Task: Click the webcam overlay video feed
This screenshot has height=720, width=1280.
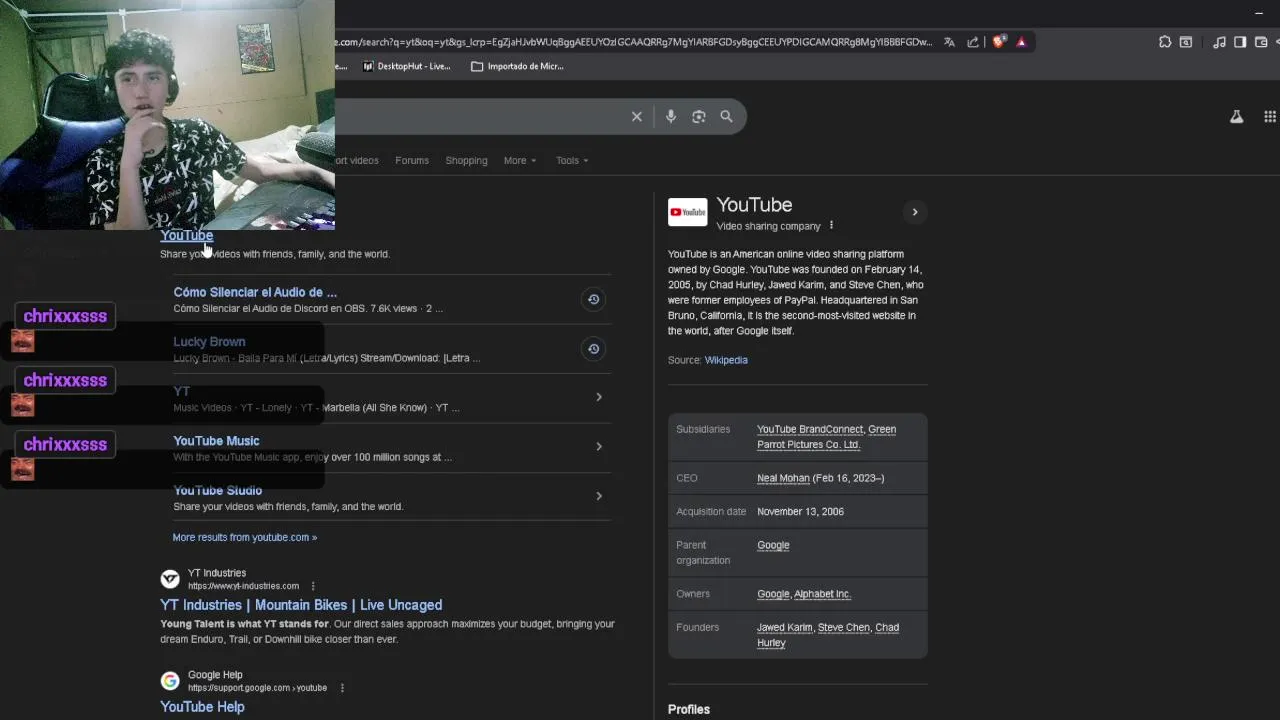Action: [x=167, y=114]
